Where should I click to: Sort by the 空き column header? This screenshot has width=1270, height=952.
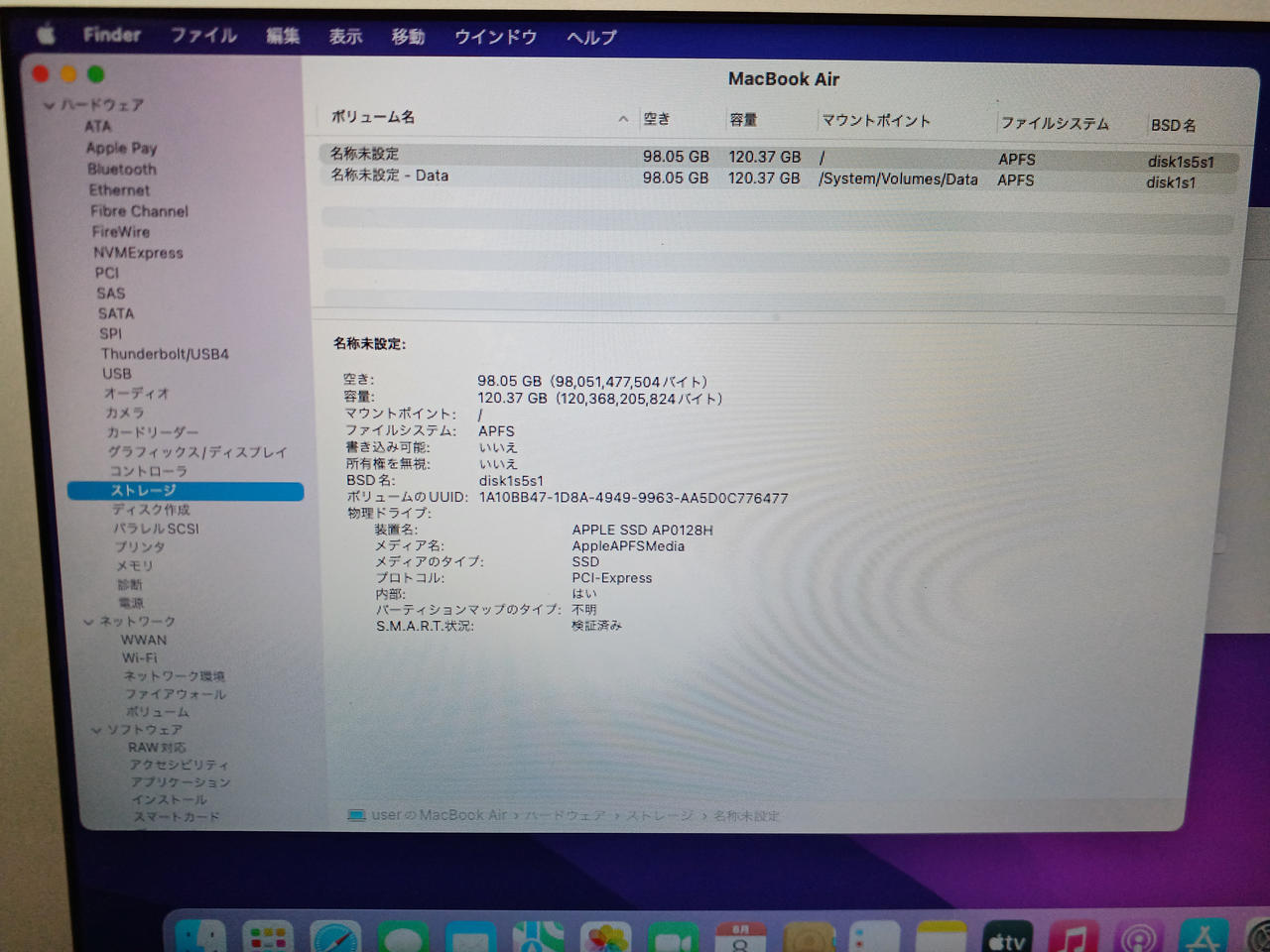tap(657, 119)
